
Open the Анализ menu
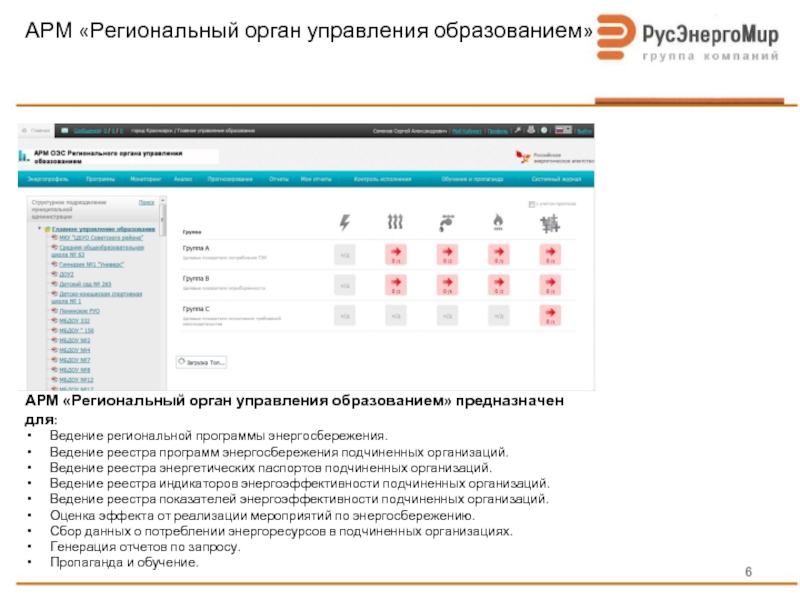tap(183, 179)
